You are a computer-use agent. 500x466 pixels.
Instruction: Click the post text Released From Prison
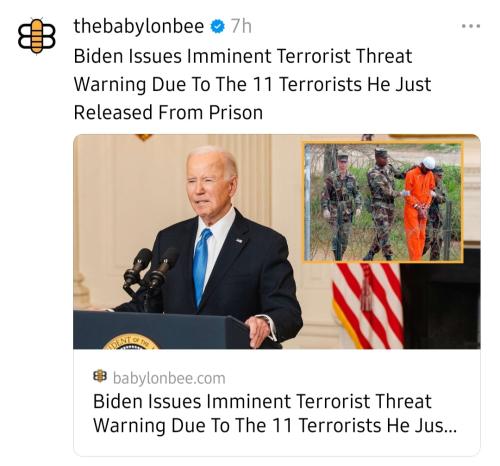(x=168, y=113)
